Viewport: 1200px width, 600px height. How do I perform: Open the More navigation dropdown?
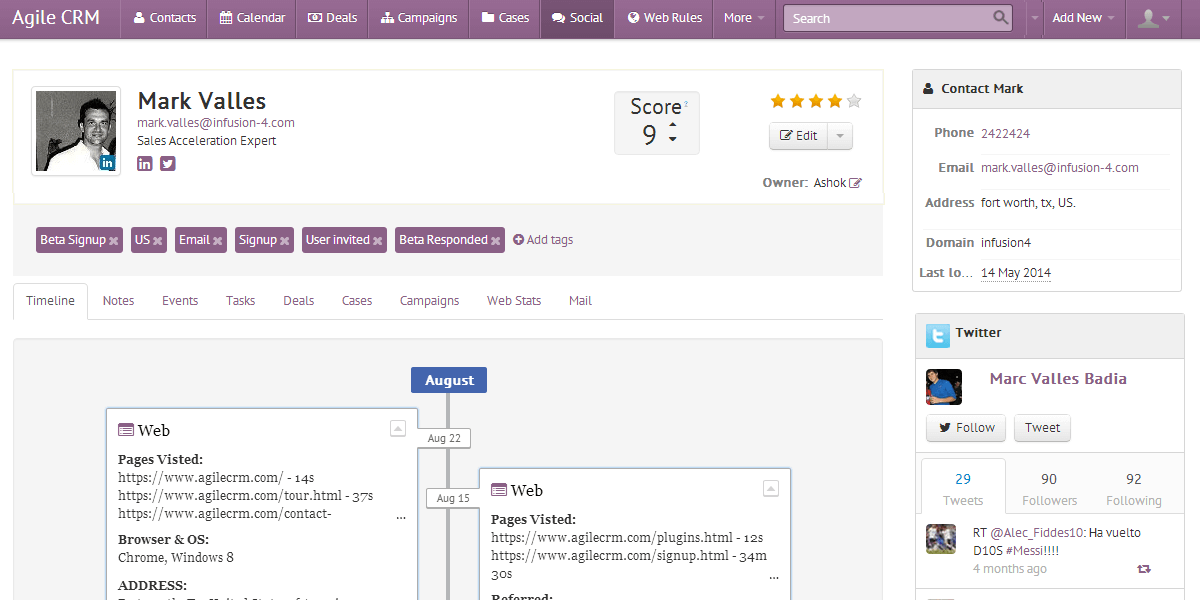click(x=743, y=17)
